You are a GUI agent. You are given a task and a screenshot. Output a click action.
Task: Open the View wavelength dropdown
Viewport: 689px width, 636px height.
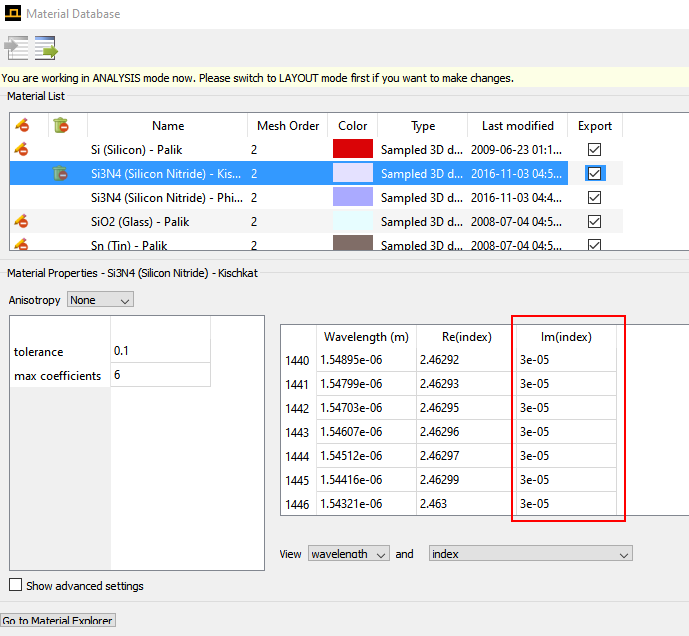[348, 554]
